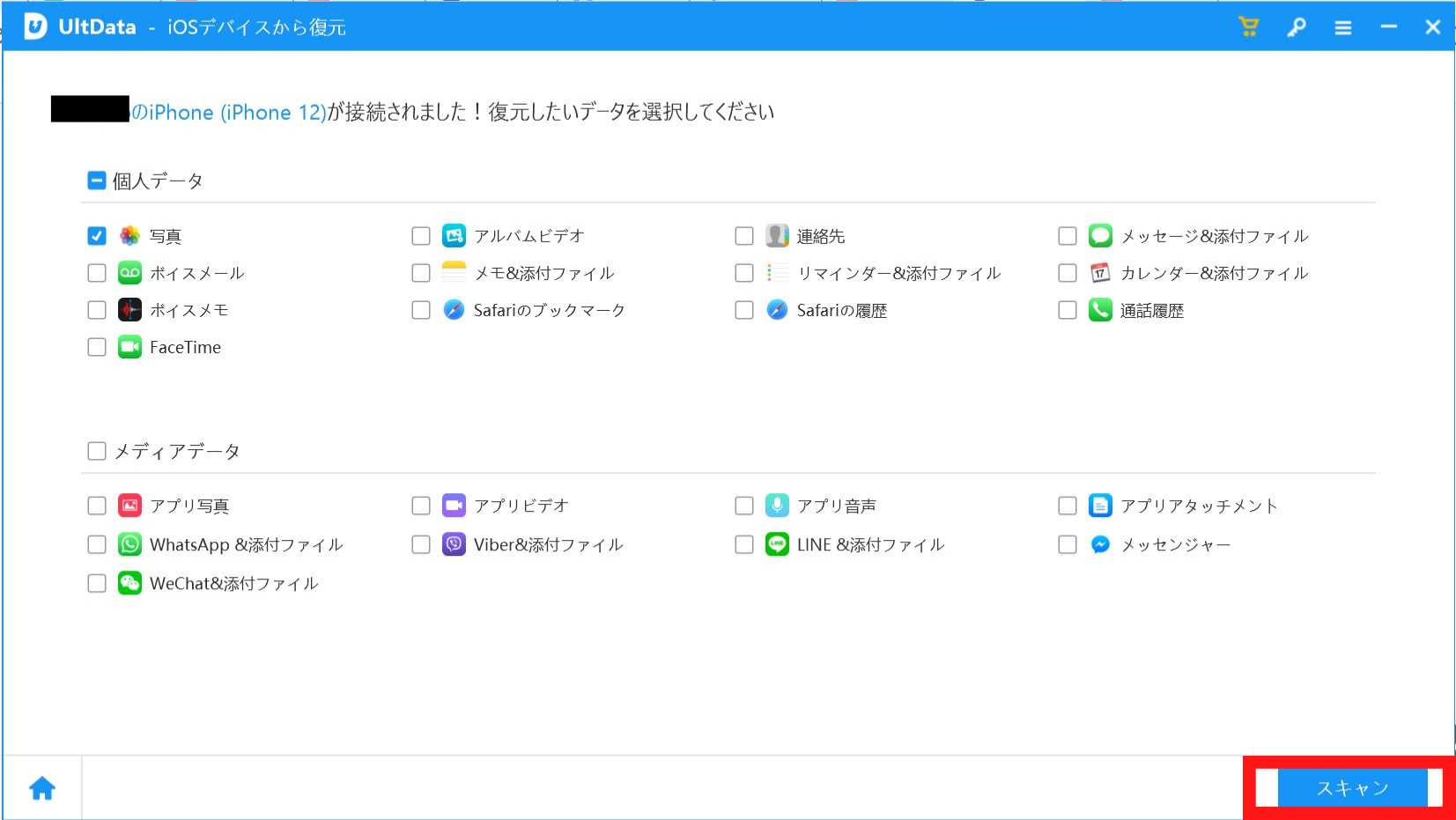Viewport: 1456px width, 820px height.
Task: Select the メッセンジャー icon
Action: click(1100, 544)
